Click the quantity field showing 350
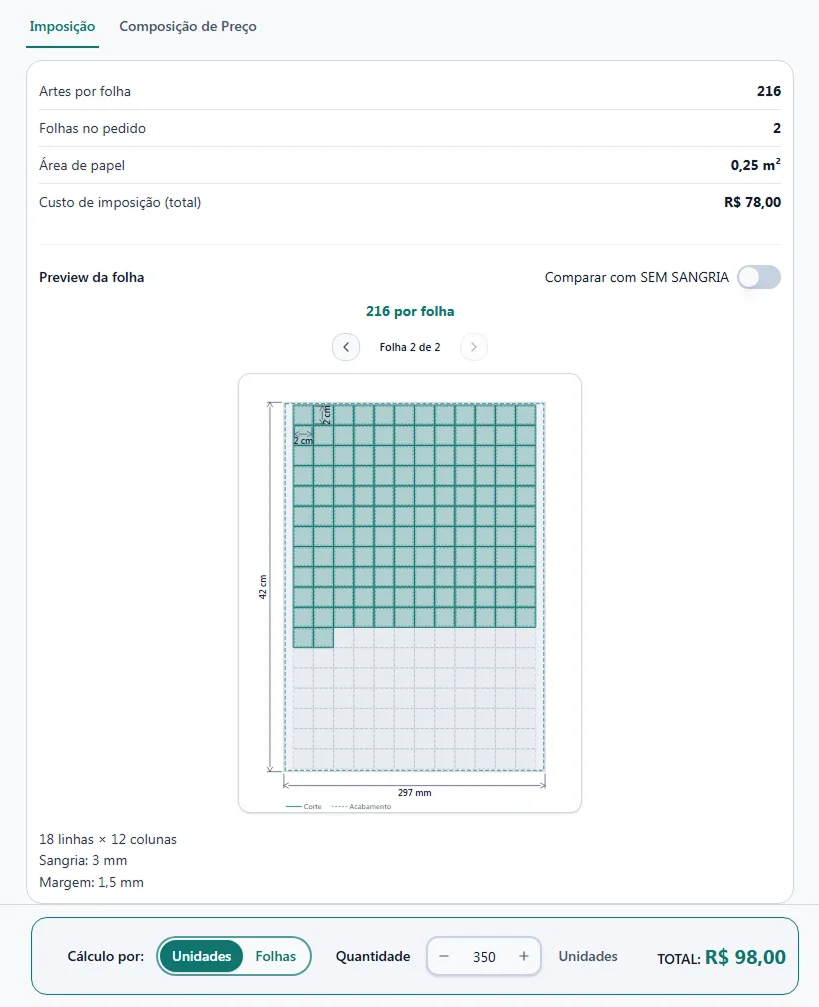819x1007 pixels. pos(484,957)
